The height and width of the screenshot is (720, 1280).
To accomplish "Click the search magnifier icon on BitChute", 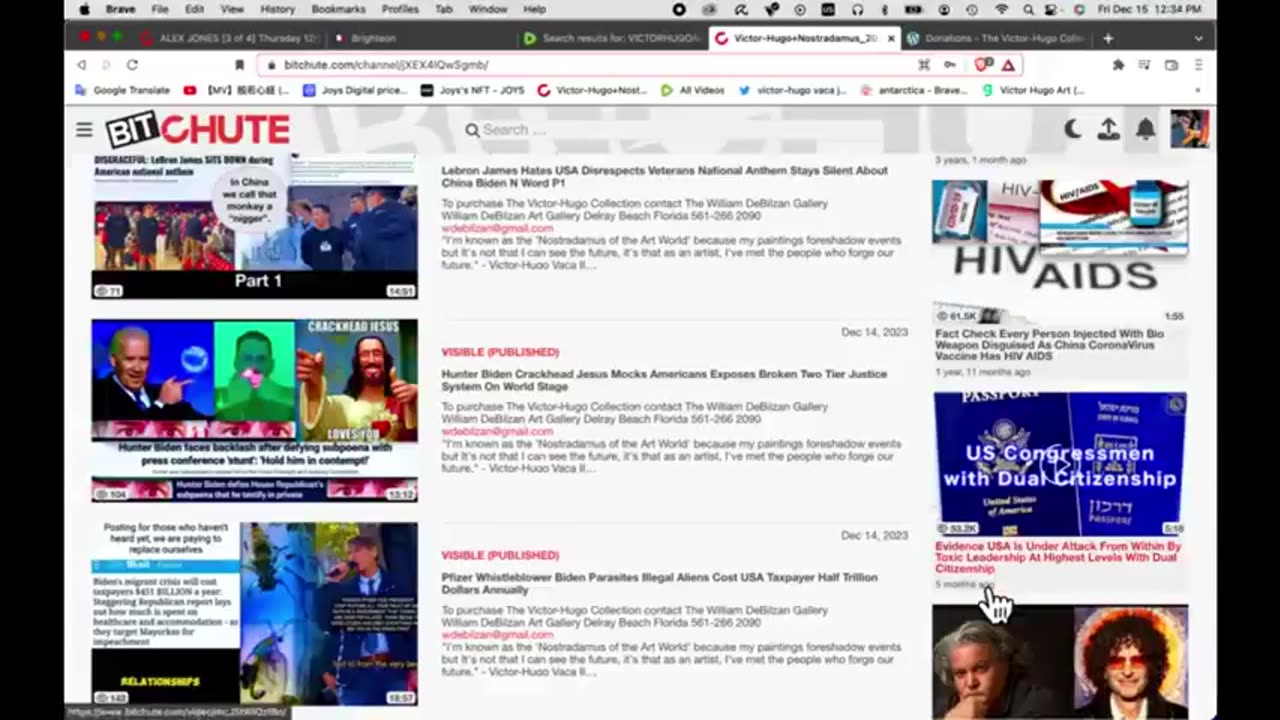I will 472,130.
